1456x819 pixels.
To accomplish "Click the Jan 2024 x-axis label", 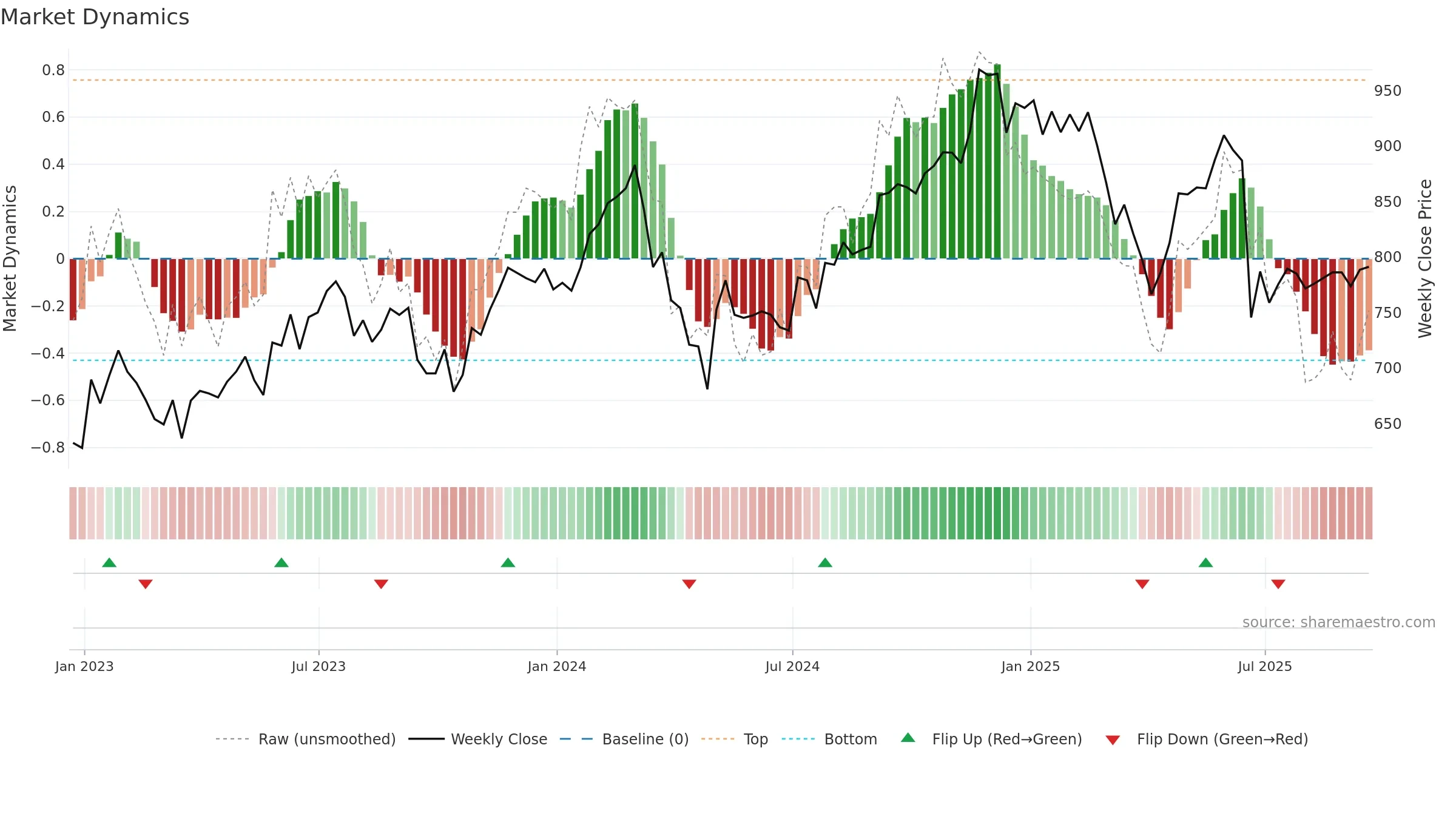I will [x=557, y=666].
